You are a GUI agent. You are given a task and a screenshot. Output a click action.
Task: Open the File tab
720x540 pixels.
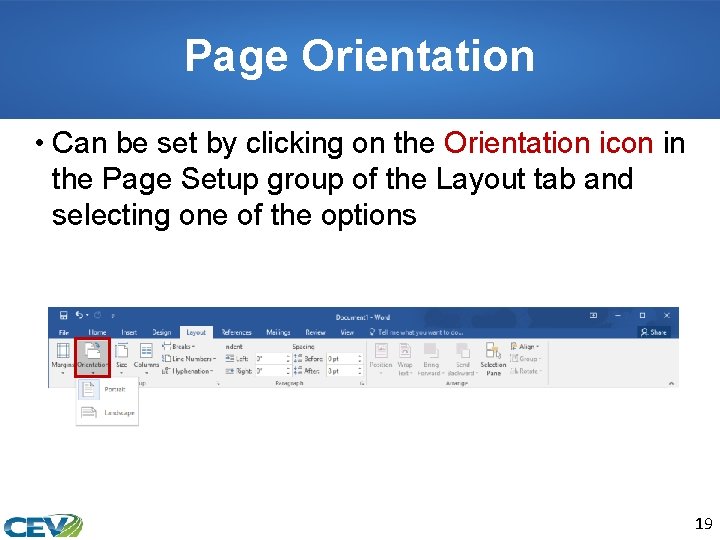pos(63,332)
